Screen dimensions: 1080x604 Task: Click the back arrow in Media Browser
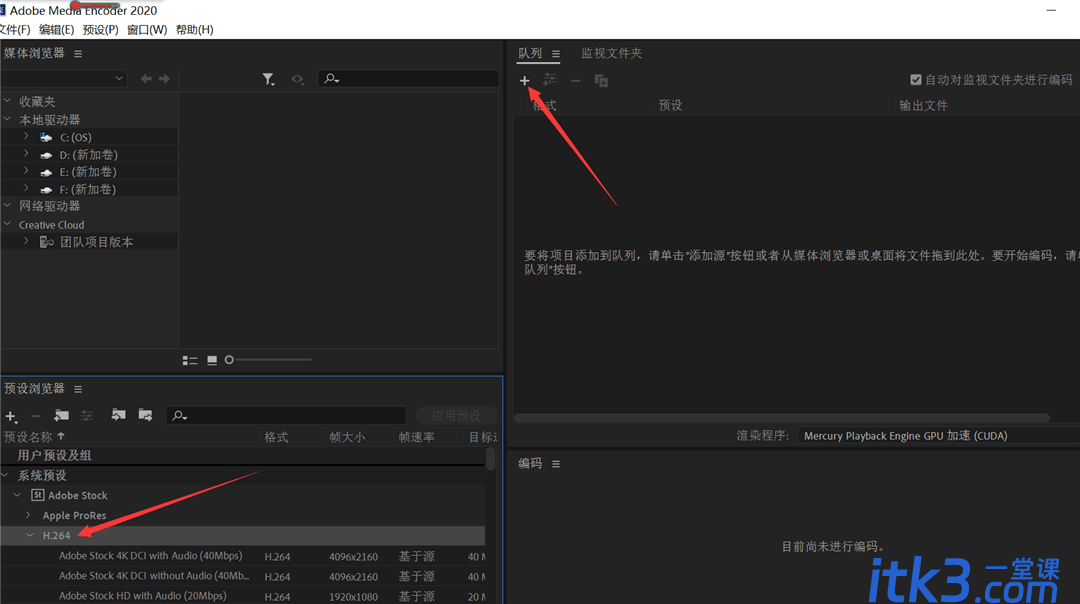click(146, 79)
